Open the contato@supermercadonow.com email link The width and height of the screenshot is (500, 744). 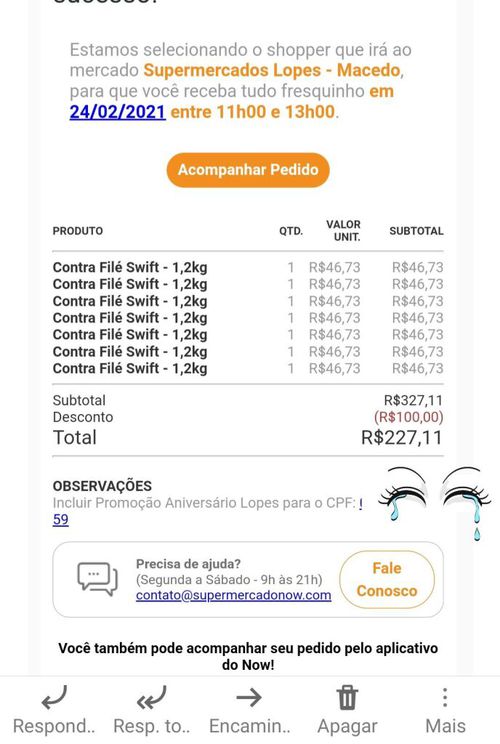[x=233, y=595]
